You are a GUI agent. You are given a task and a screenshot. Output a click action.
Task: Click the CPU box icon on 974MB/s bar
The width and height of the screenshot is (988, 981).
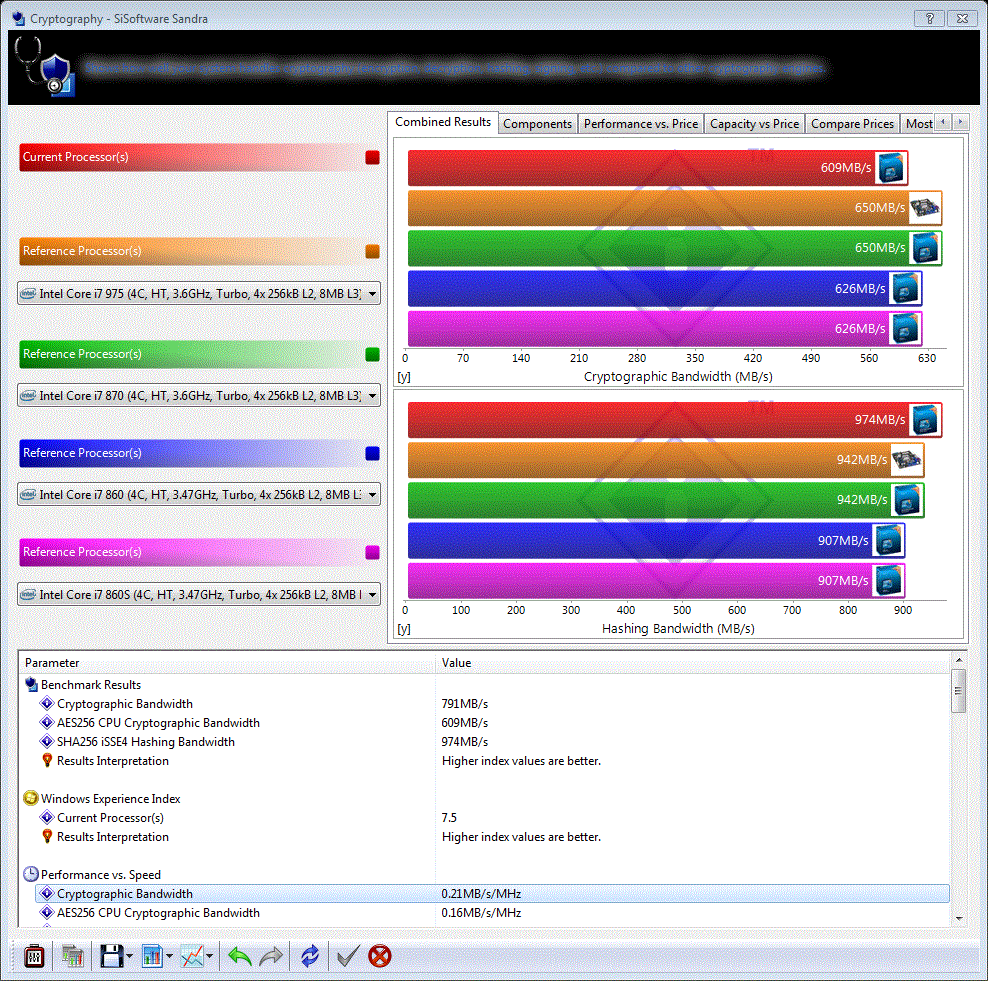coord(925,420)
